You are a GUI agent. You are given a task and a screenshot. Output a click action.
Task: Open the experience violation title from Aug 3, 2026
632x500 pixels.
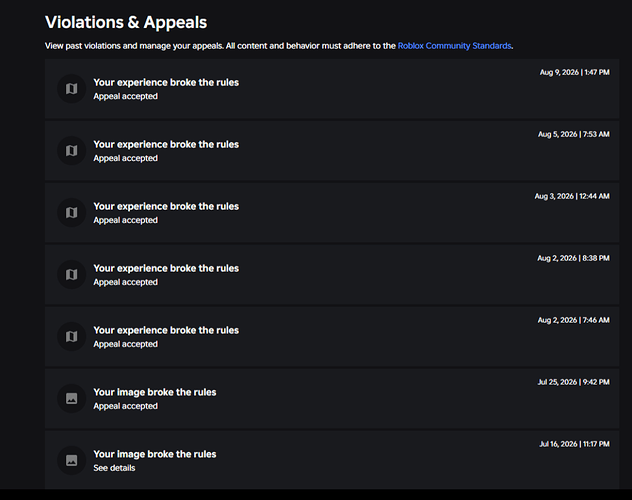[x=166, y=206]
